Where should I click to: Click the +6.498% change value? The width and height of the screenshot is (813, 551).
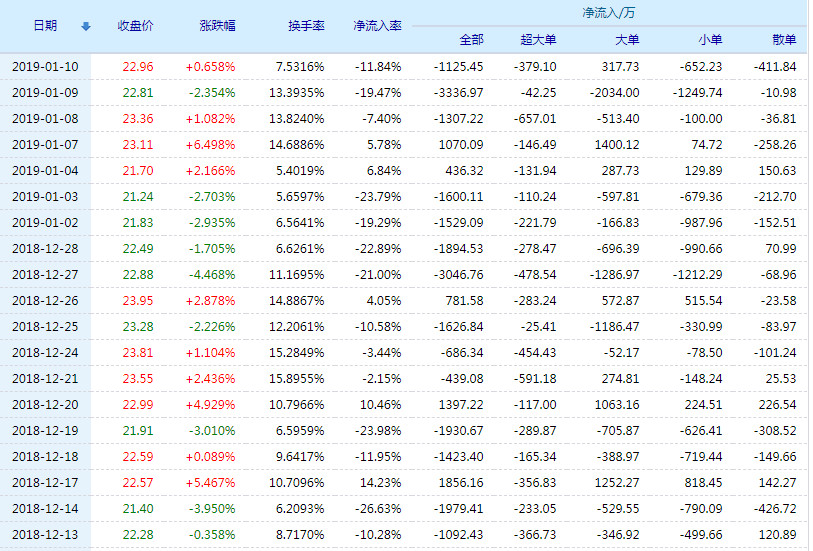(x=211, y=144)
